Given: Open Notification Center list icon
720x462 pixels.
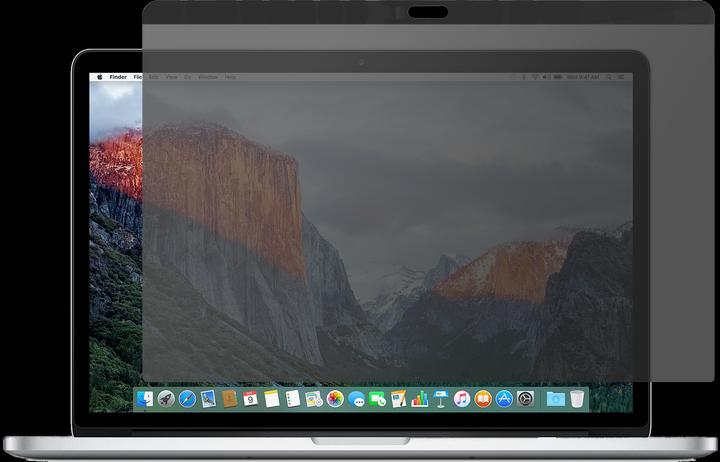Looking at the screenshot, I should [x=621, y=77].
